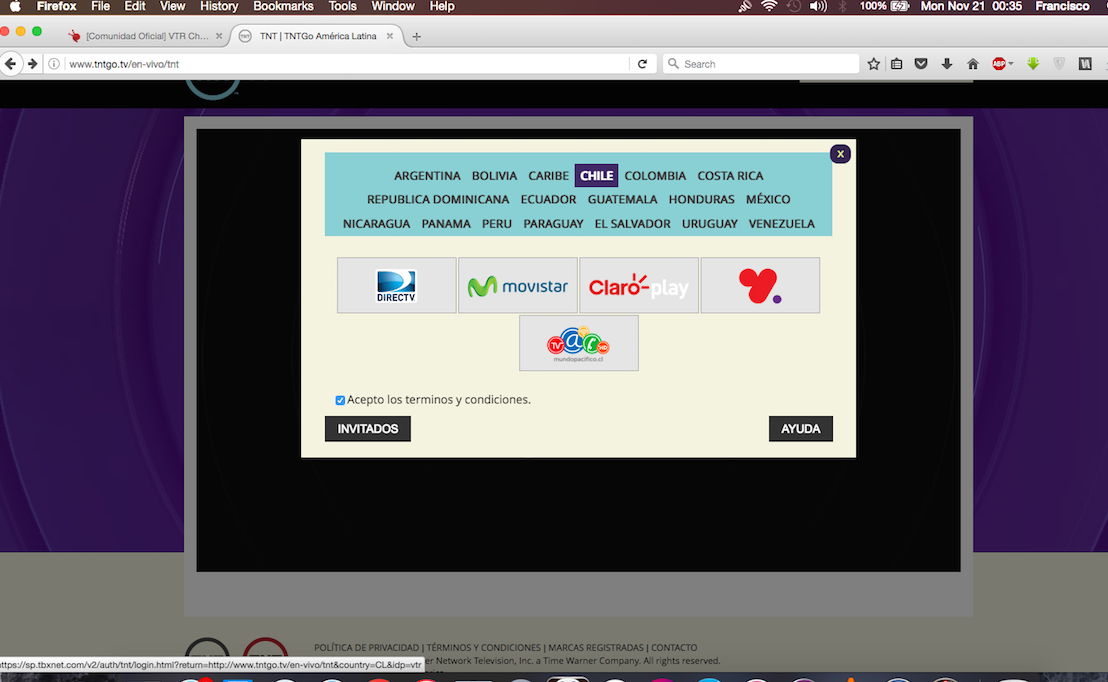Viewport: 1108px width, 682px height.
Task: Click the INVITADOS button
Action: pyautogui.click(x=367, y=429)
